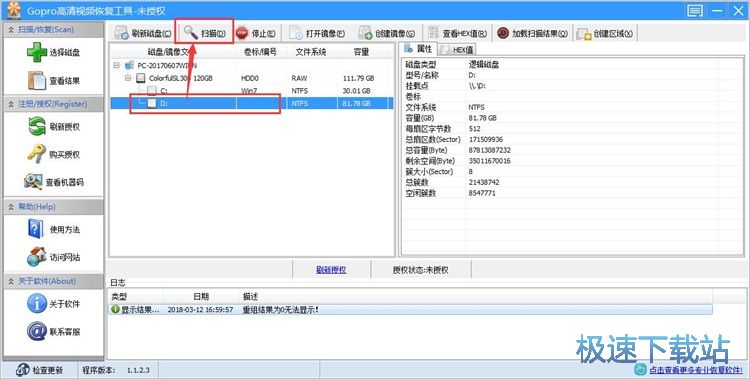Open 关于软件 info entry
This screenshot has width=750, height=379.
click(53, 304)
